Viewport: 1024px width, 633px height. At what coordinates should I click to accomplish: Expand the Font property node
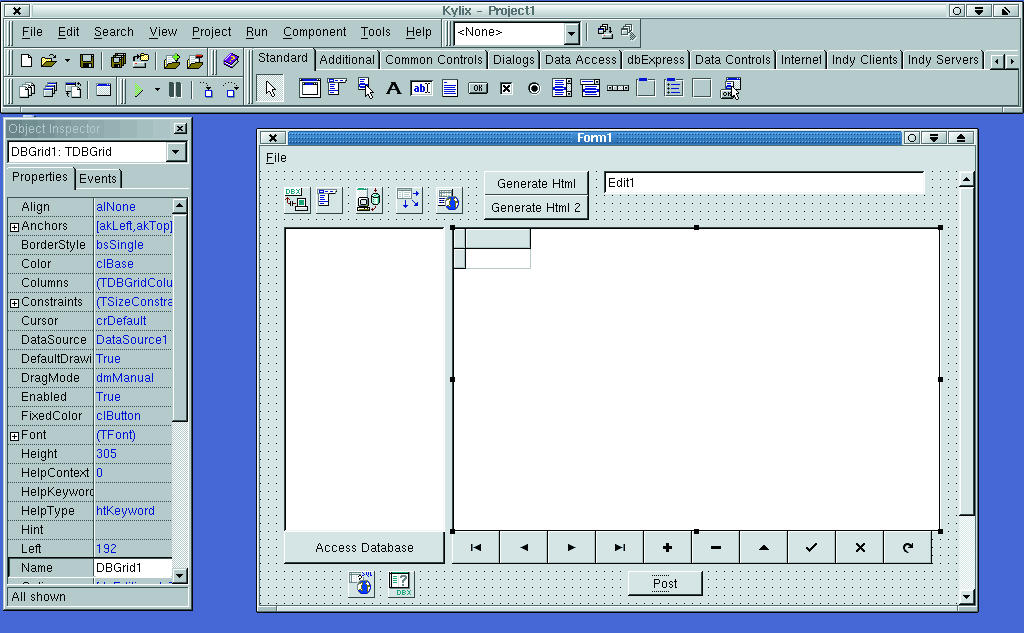point(14,436)
